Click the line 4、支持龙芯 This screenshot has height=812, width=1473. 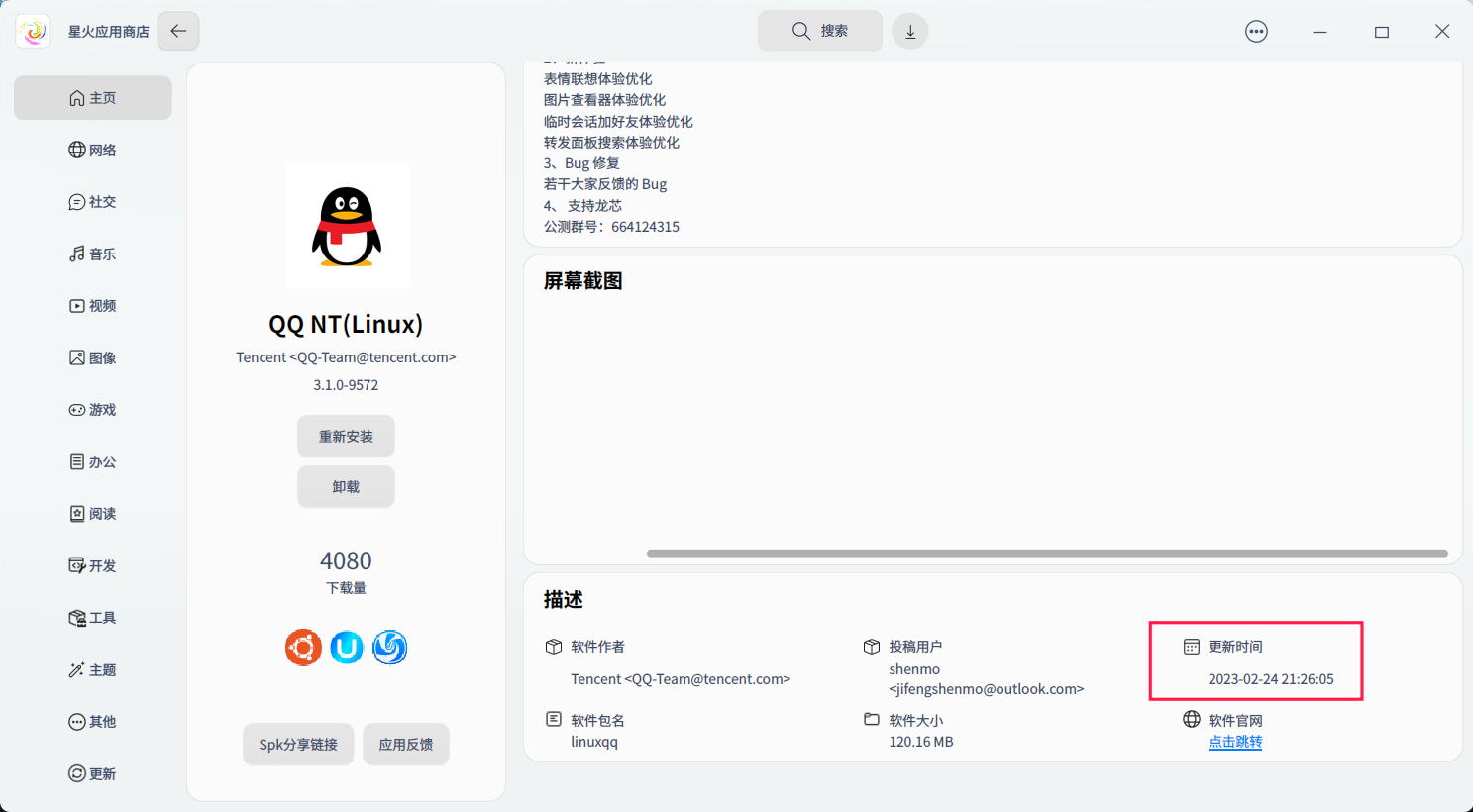pos(582,206)
